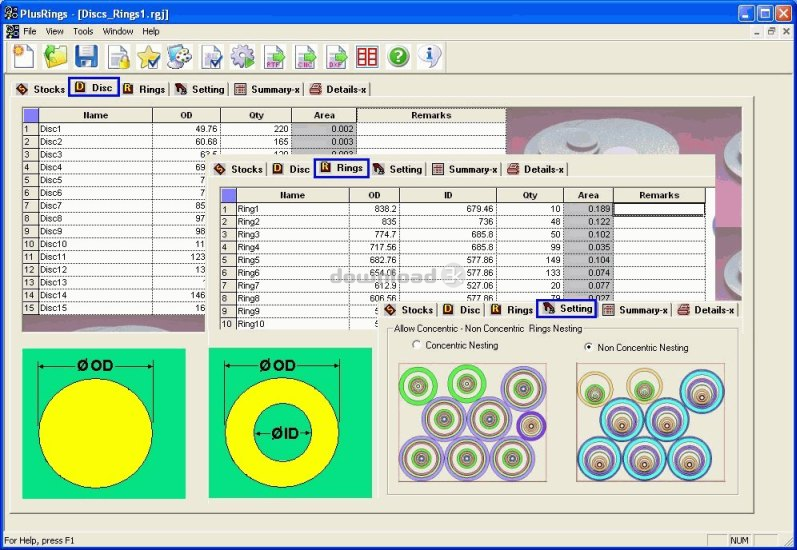Screen dimensions: 797x550
Task: Select Stocks tab above the Rings table
Action: pos(238,169)
